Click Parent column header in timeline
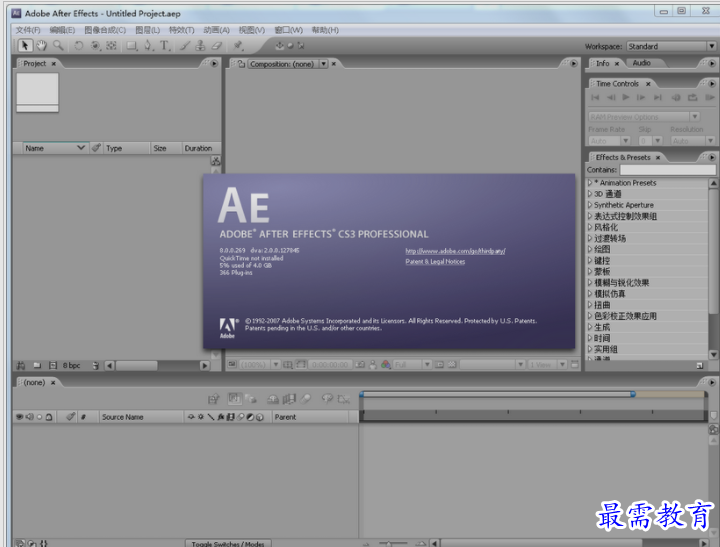This screenshot has width=720, height=547. [x=309, y=417]
